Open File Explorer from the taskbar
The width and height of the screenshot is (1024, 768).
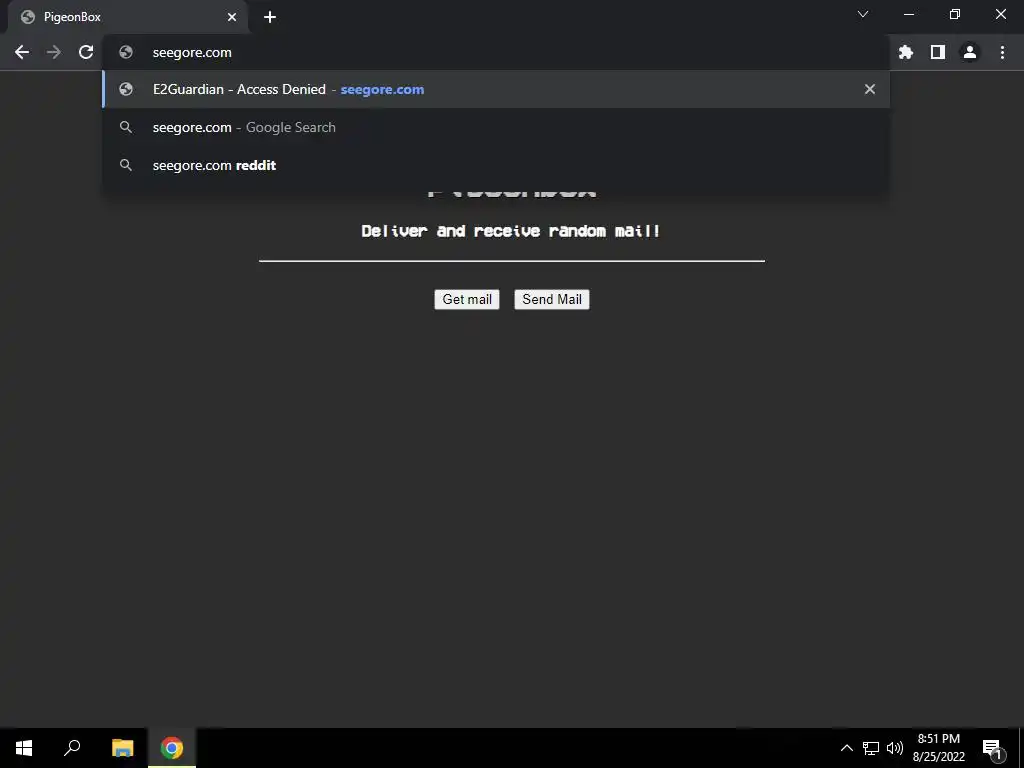pyautogui.click(x=122, y=748)
